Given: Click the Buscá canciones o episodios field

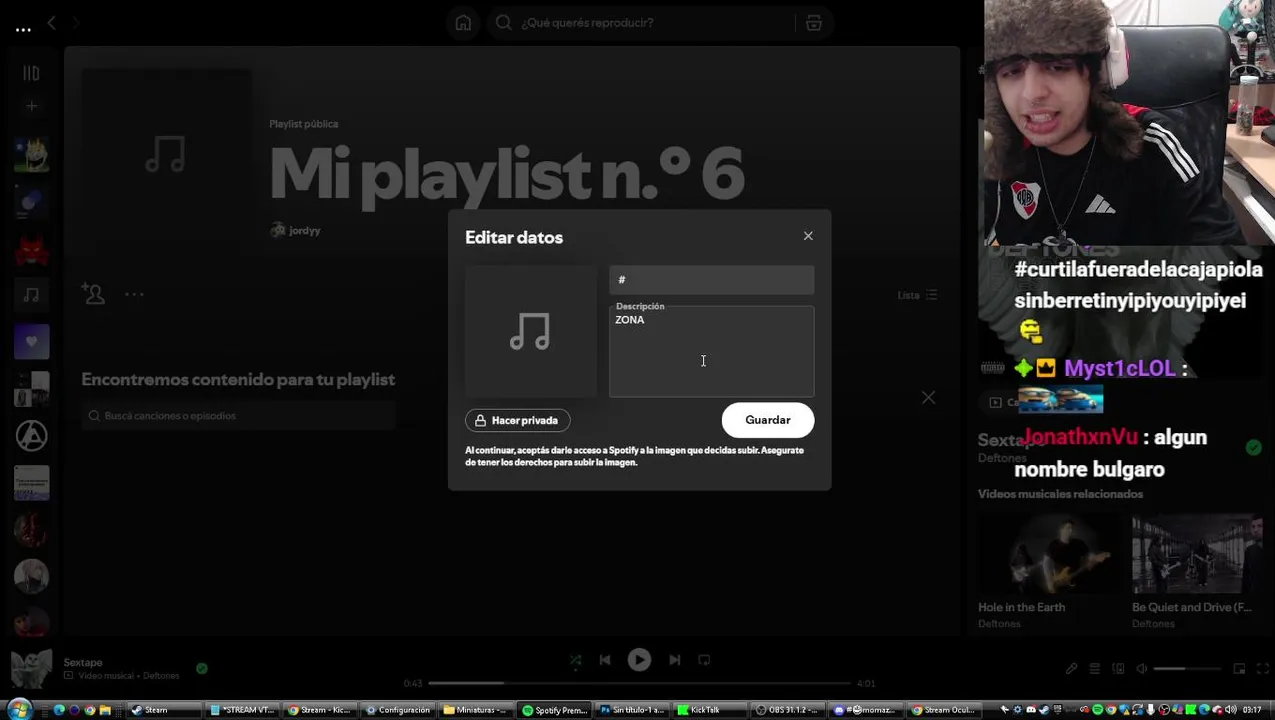Looking at the screenshot, I should 240,416.
